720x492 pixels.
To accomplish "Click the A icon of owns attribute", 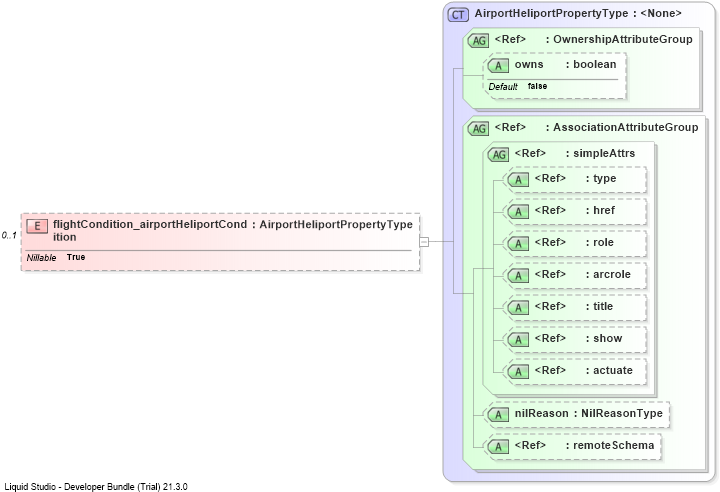I will [x=498, y=66].
